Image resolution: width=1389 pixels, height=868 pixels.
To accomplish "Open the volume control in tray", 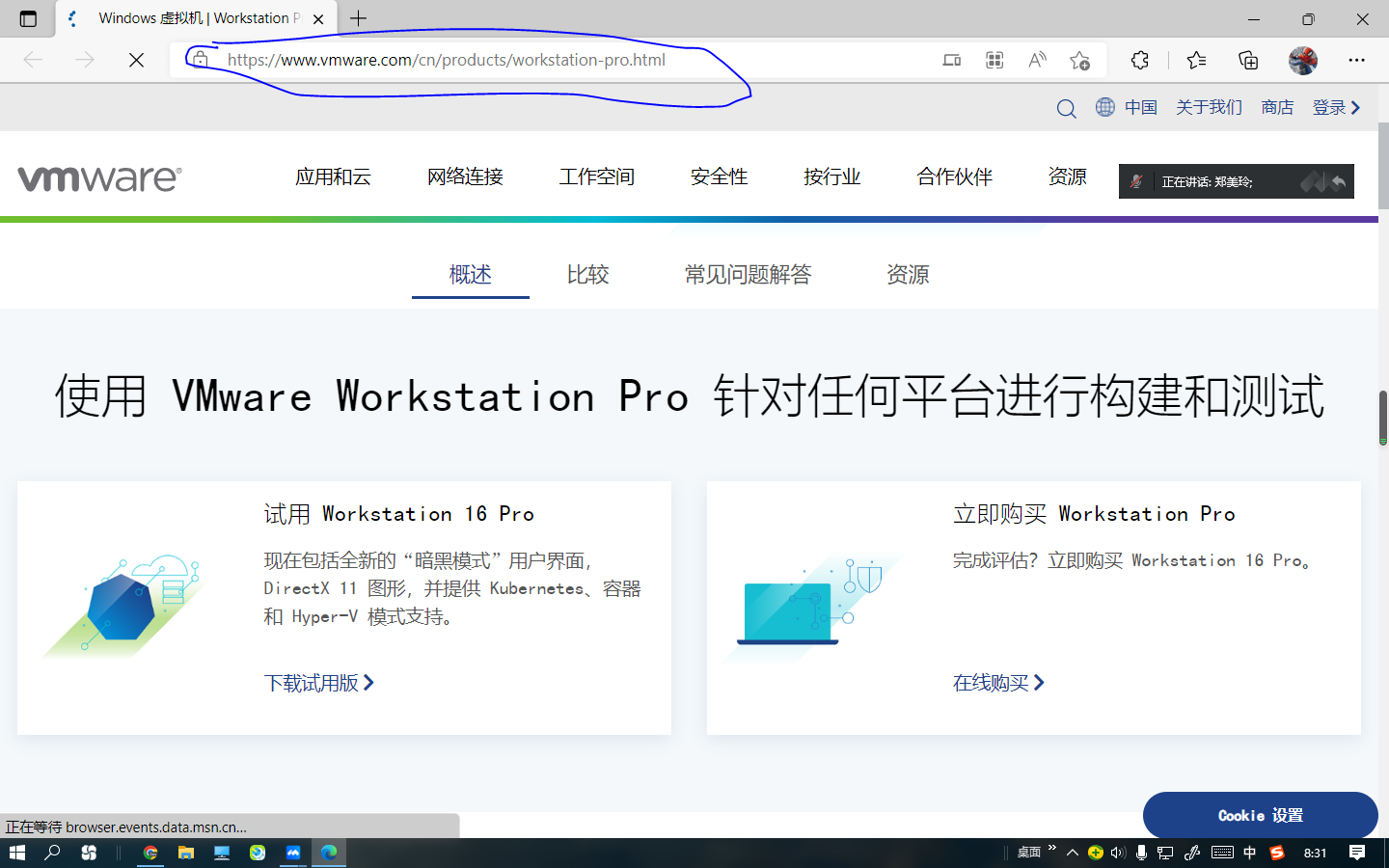I will coord(1118,853).
